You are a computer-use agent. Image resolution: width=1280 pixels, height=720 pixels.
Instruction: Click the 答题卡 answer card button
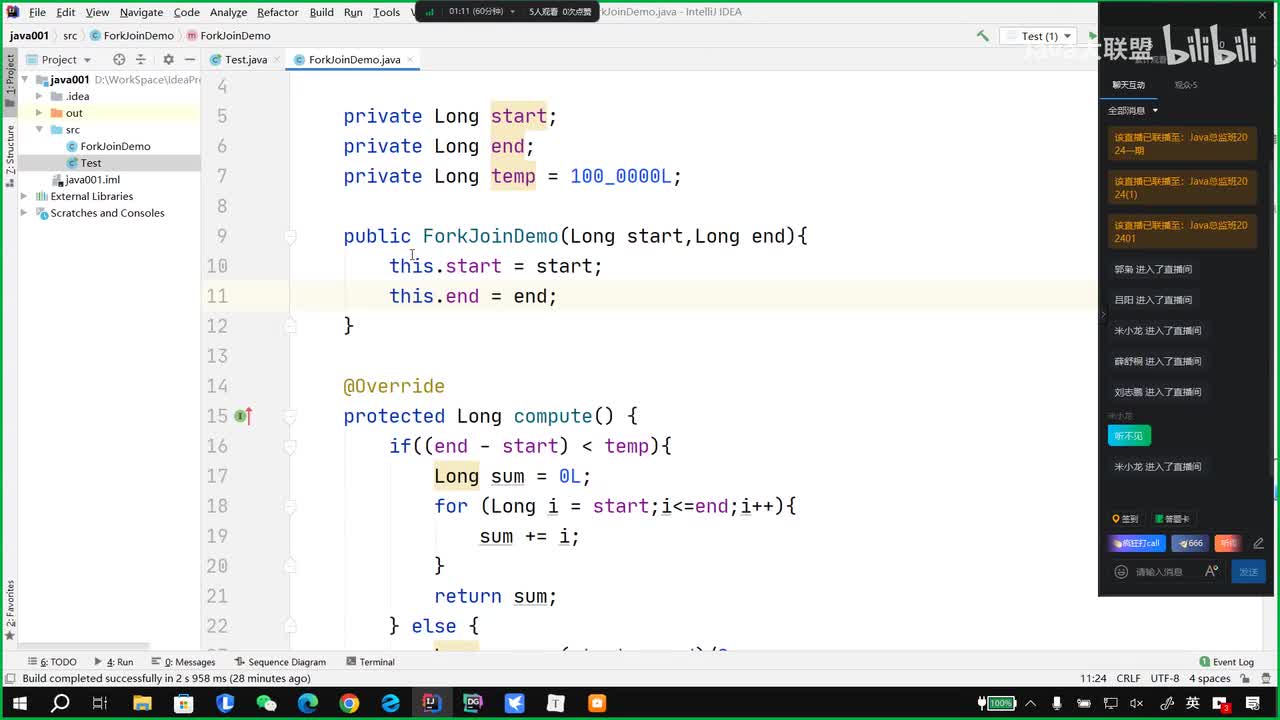point(1172,519)
